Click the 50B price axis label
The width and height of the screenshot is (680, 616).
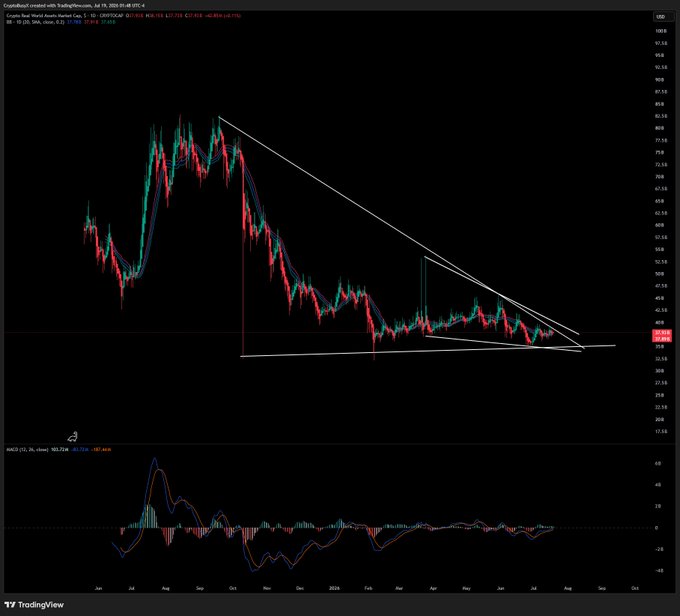pos(660,274)
